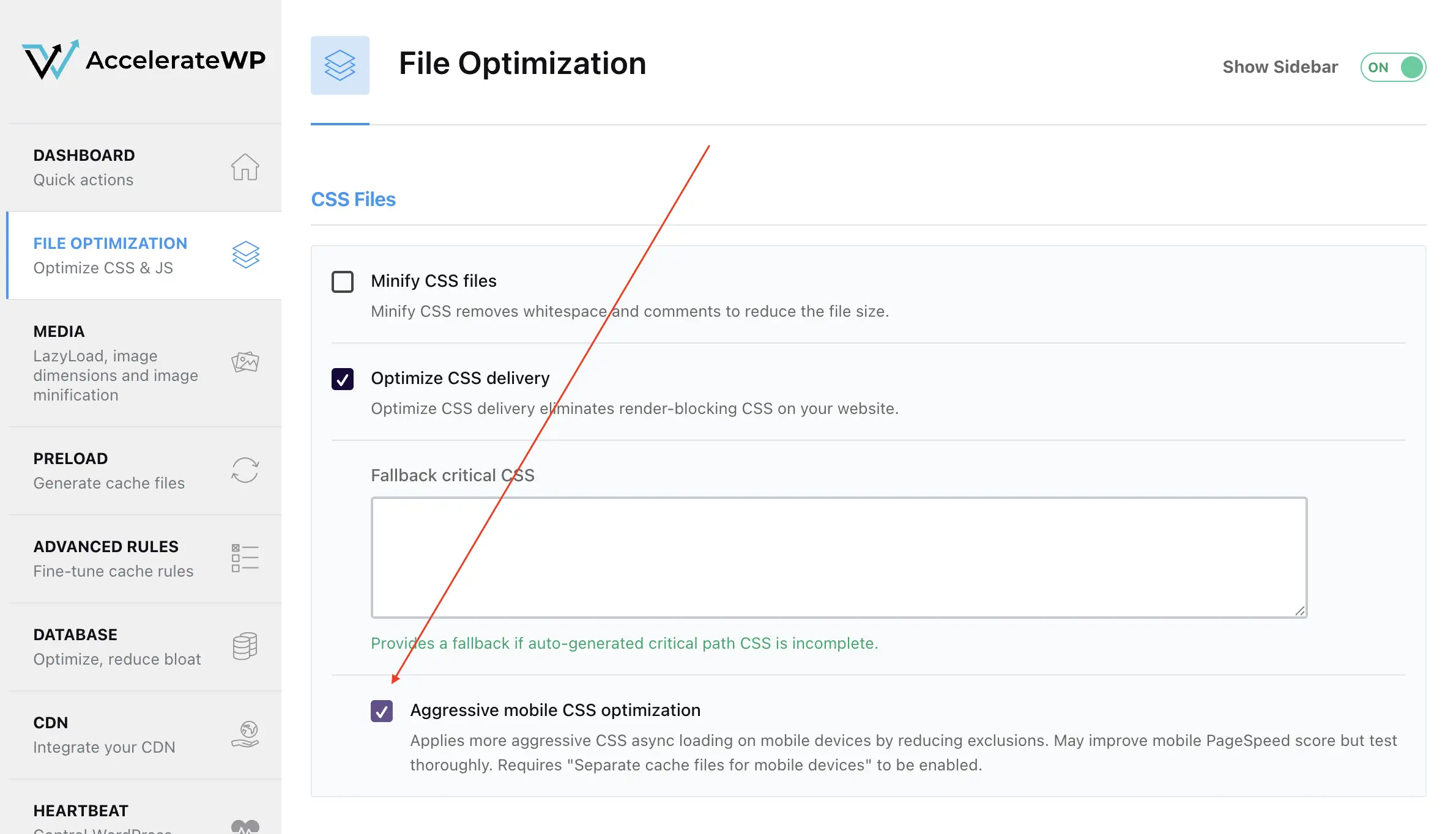The image size is (1456, 834).
Task: Click the large File Optimization header icon
Action: pos(340,65)
